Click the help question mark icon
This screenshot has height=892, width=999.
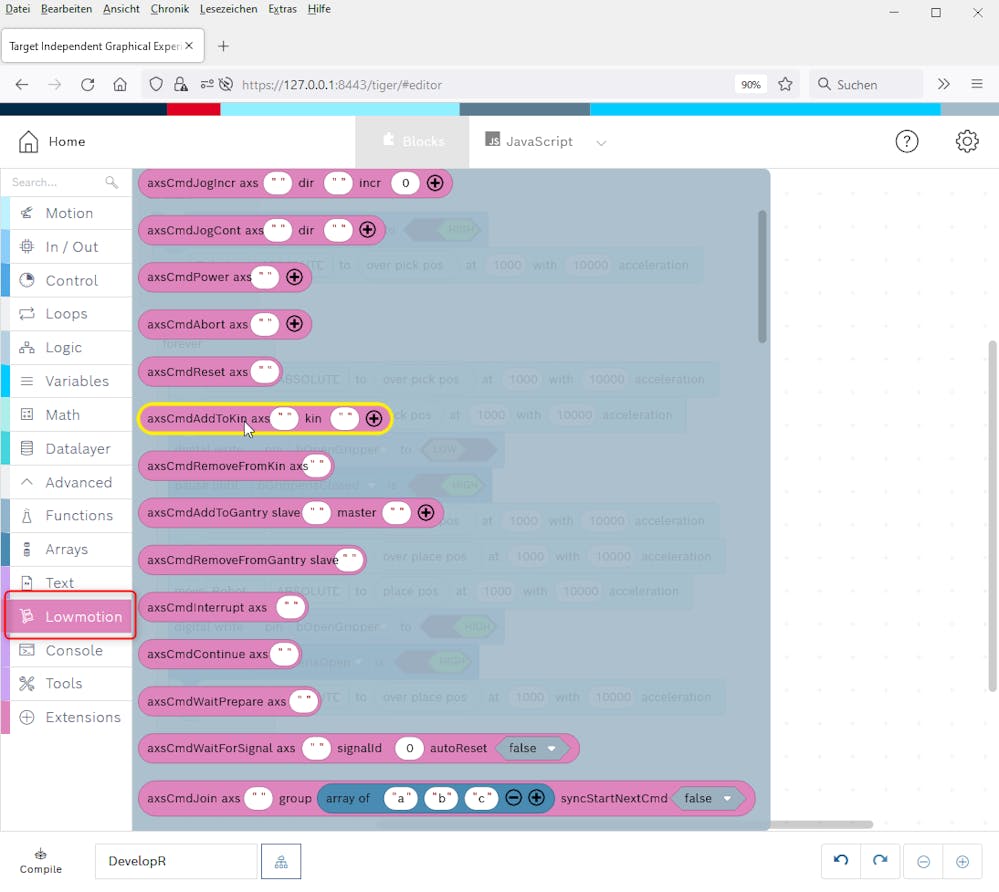coord(906,142)
